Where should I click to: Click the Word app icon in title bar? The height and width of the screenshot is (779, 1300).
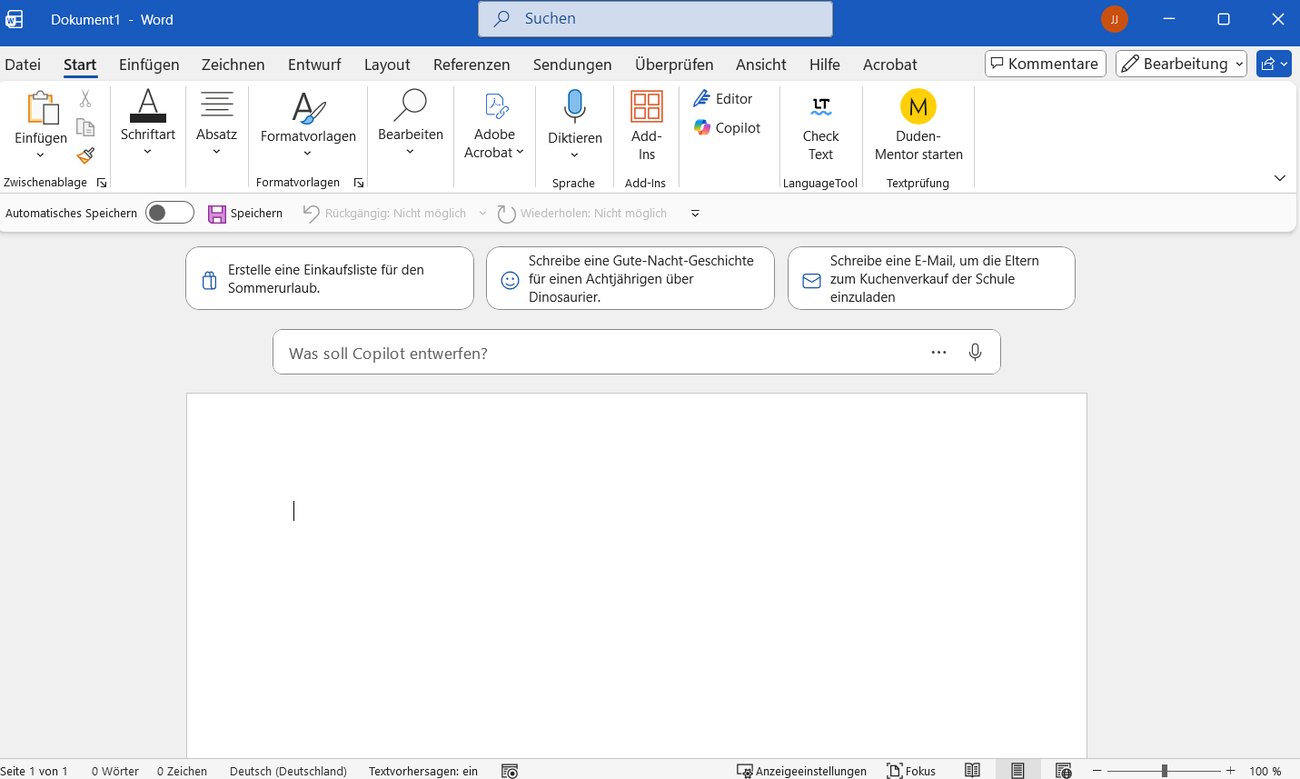(15, 19)
